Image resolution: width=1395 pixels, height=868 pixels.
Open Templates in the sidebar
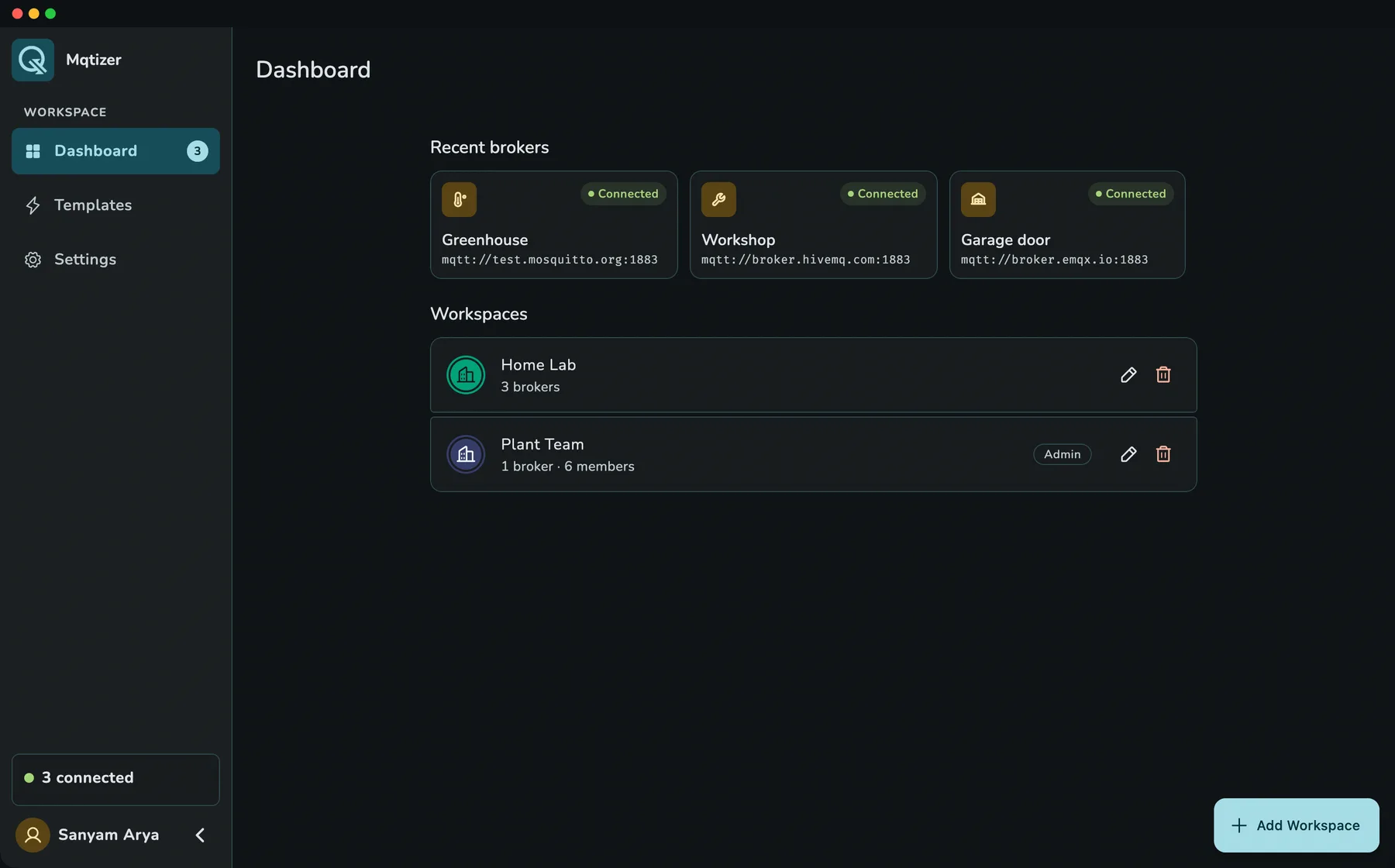coord(115,205)
